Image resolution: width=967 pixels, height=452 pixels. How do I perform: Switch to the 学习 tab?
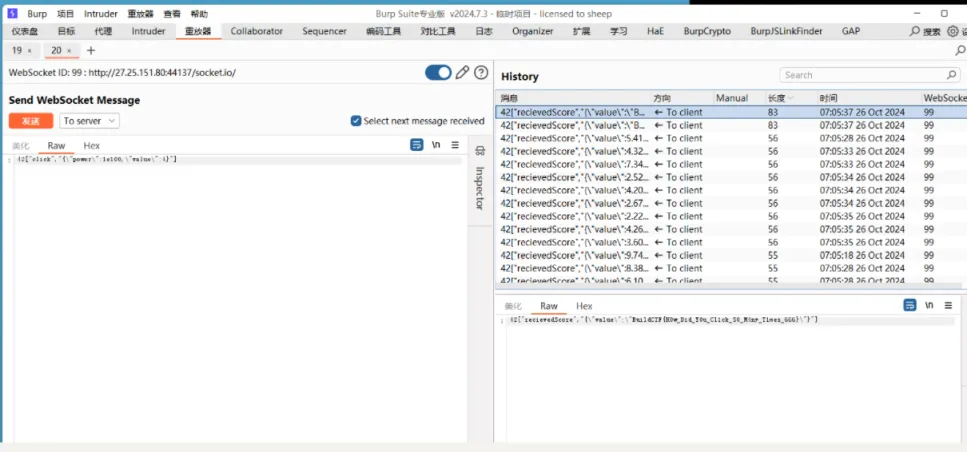[x=619, y=31]
